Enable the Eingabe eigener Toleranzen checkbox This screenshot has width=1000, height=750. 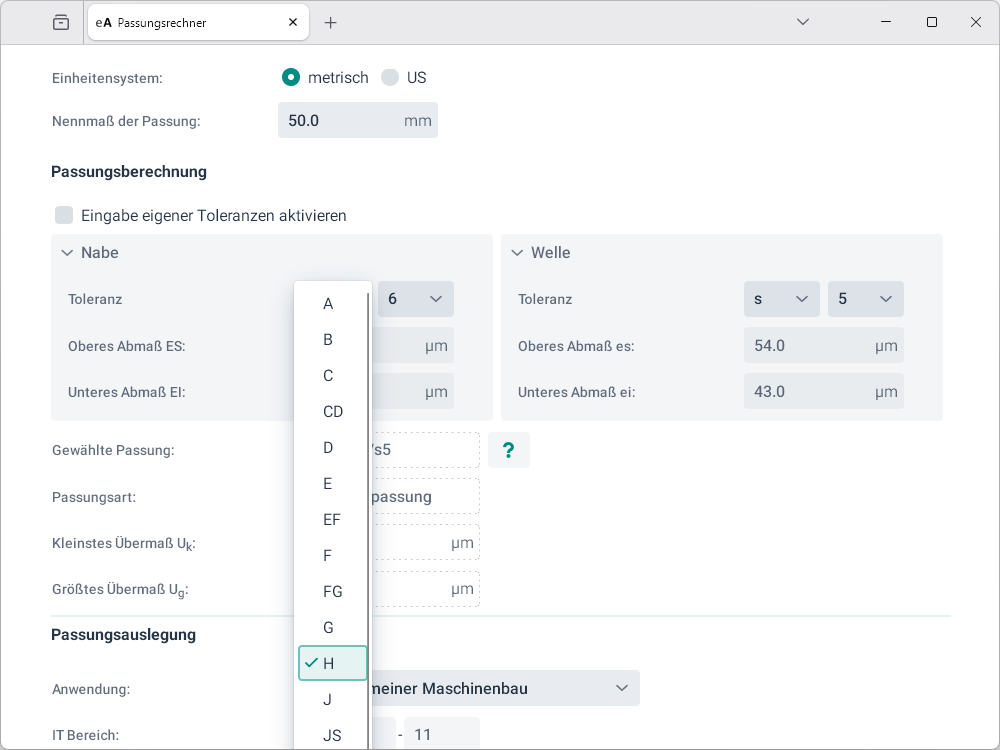[65, 215]
